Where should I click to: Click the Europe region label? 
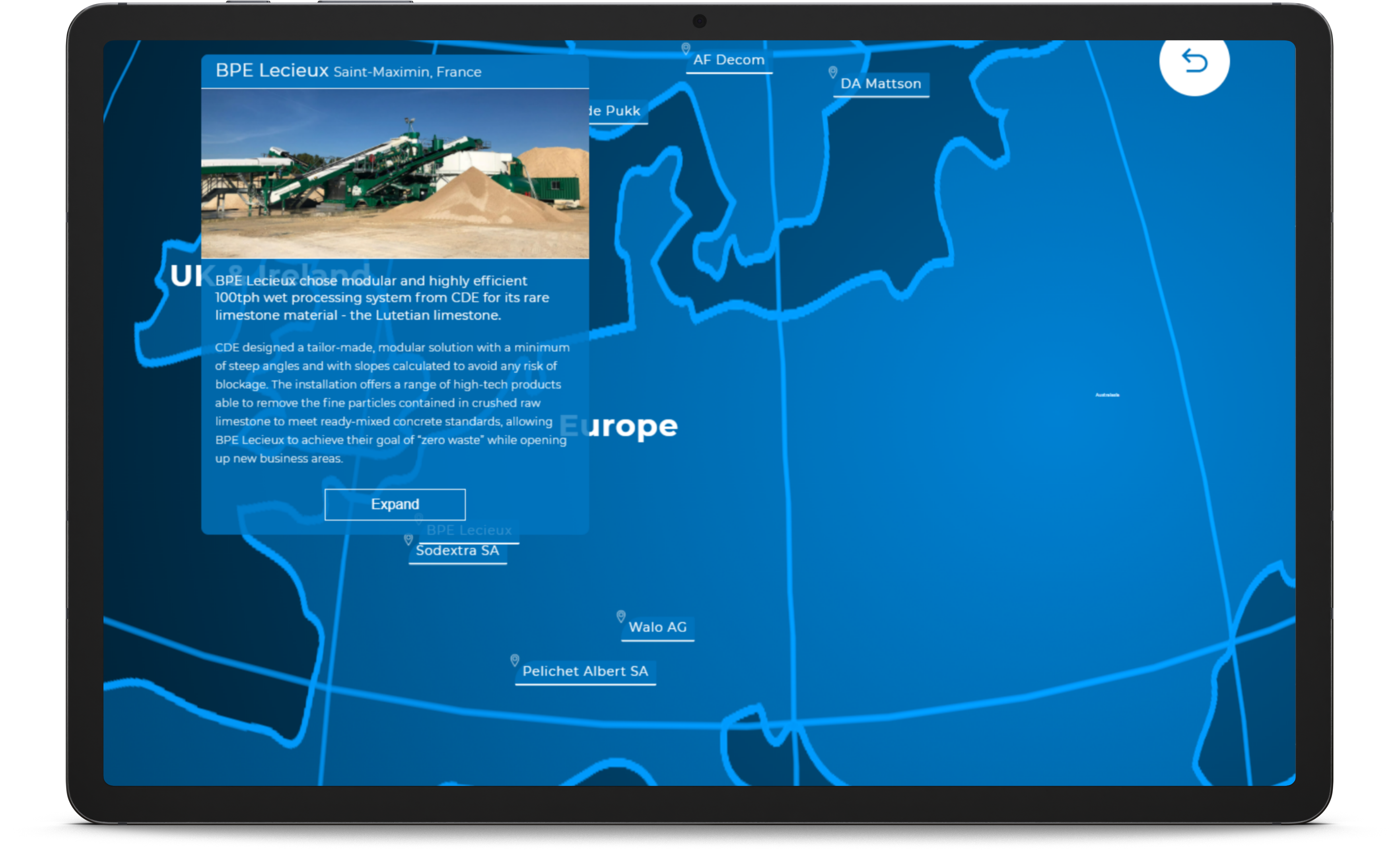click(619, 426)
